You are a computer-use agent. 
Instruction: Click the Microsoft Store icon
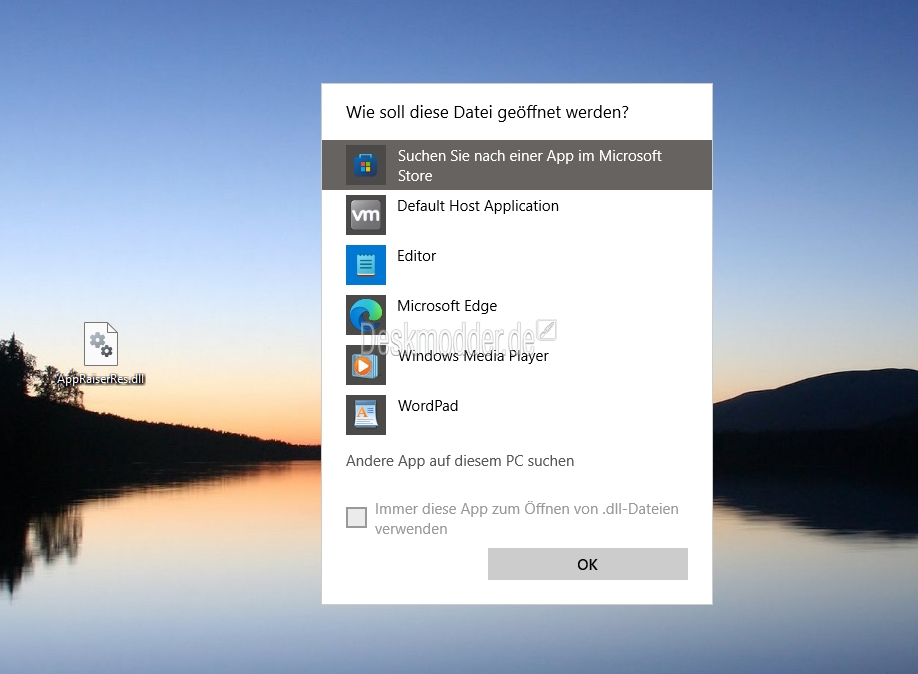(x=366, y=165)
